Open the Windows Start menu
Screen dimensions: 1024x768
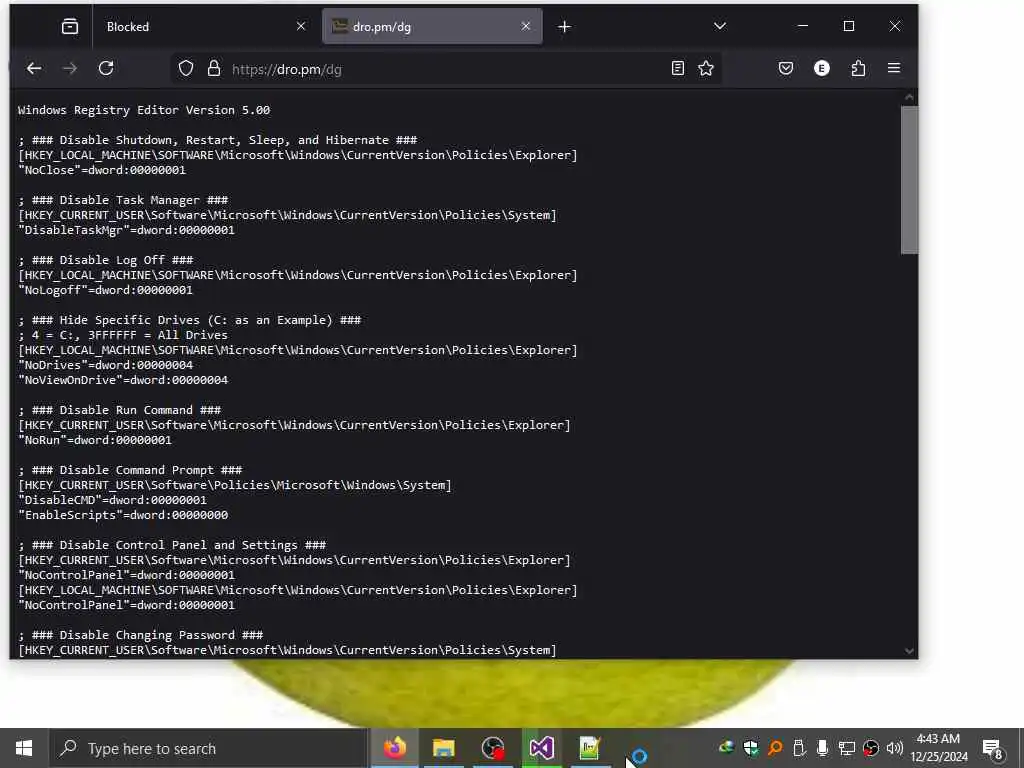click(x=24, y=748)
